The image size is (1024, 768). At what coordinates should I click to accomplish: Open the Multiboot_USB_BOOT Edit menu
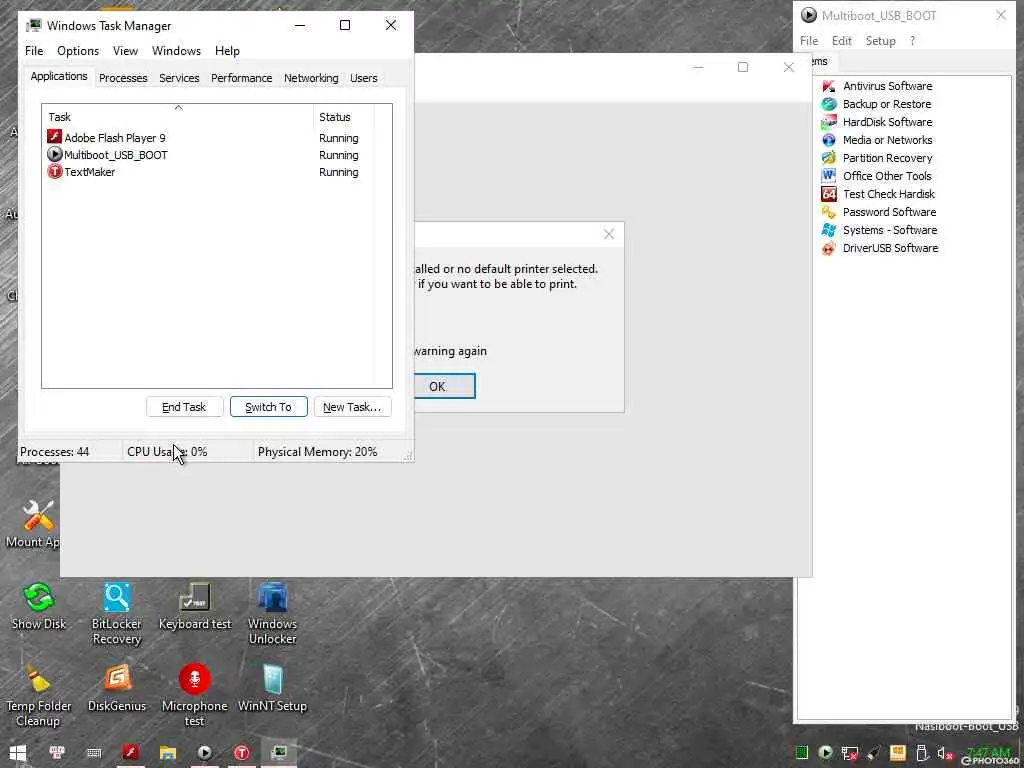coord(841,40)
